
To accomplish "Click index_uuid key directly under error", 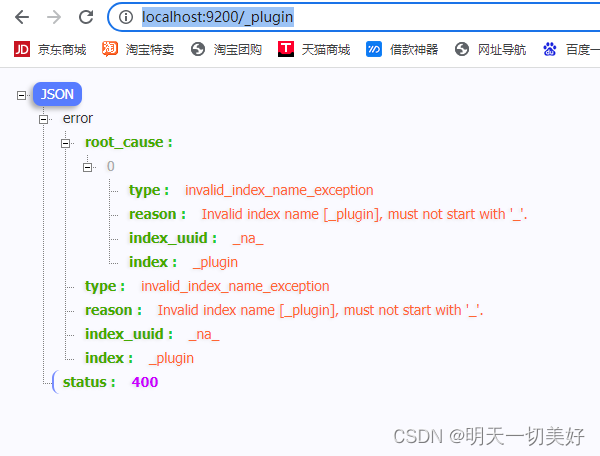I will (x=129, y=334).
